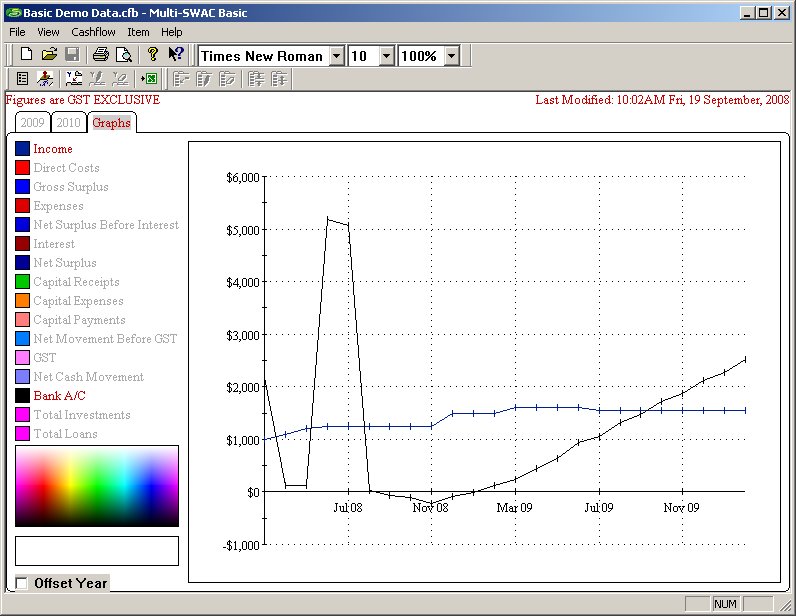Click the New file icon

click(26, 54)
